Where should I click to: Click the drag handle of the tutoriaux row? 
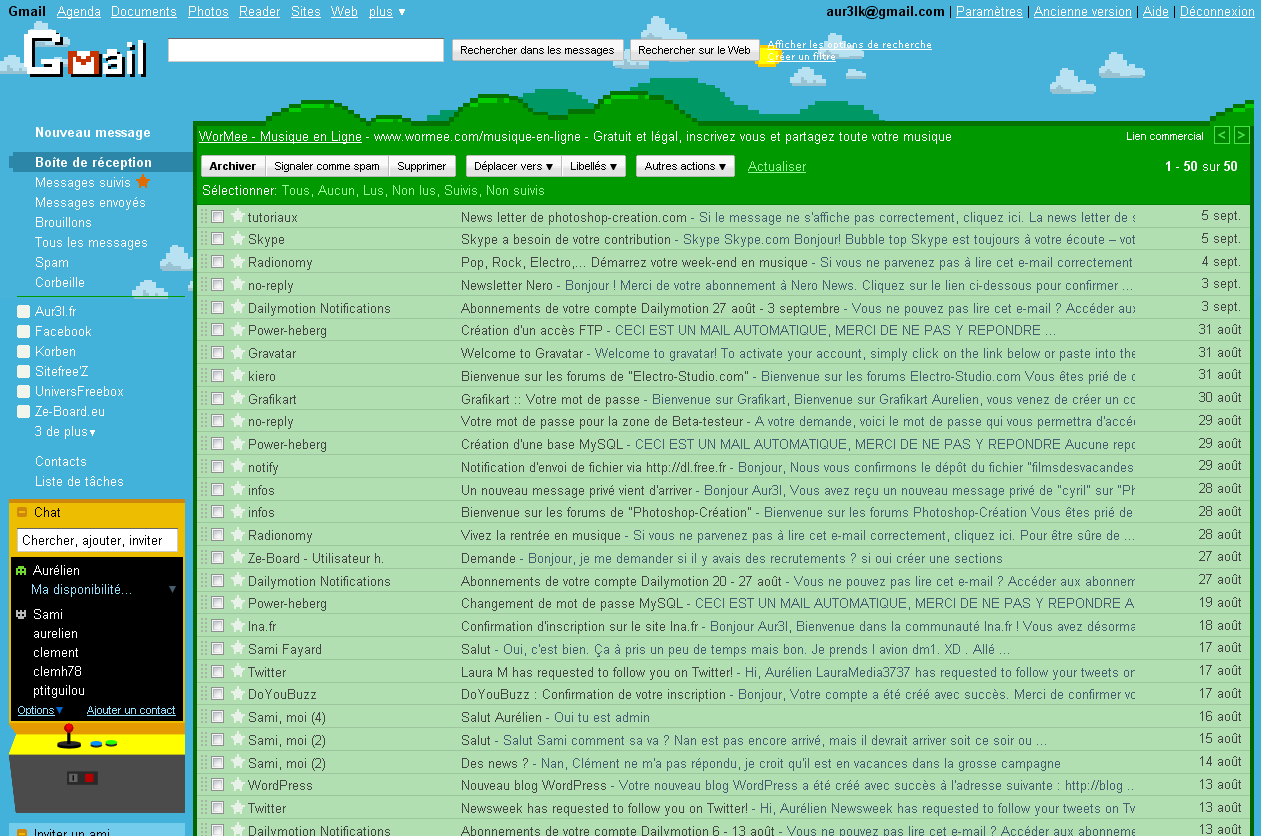(x=204, y=217)
